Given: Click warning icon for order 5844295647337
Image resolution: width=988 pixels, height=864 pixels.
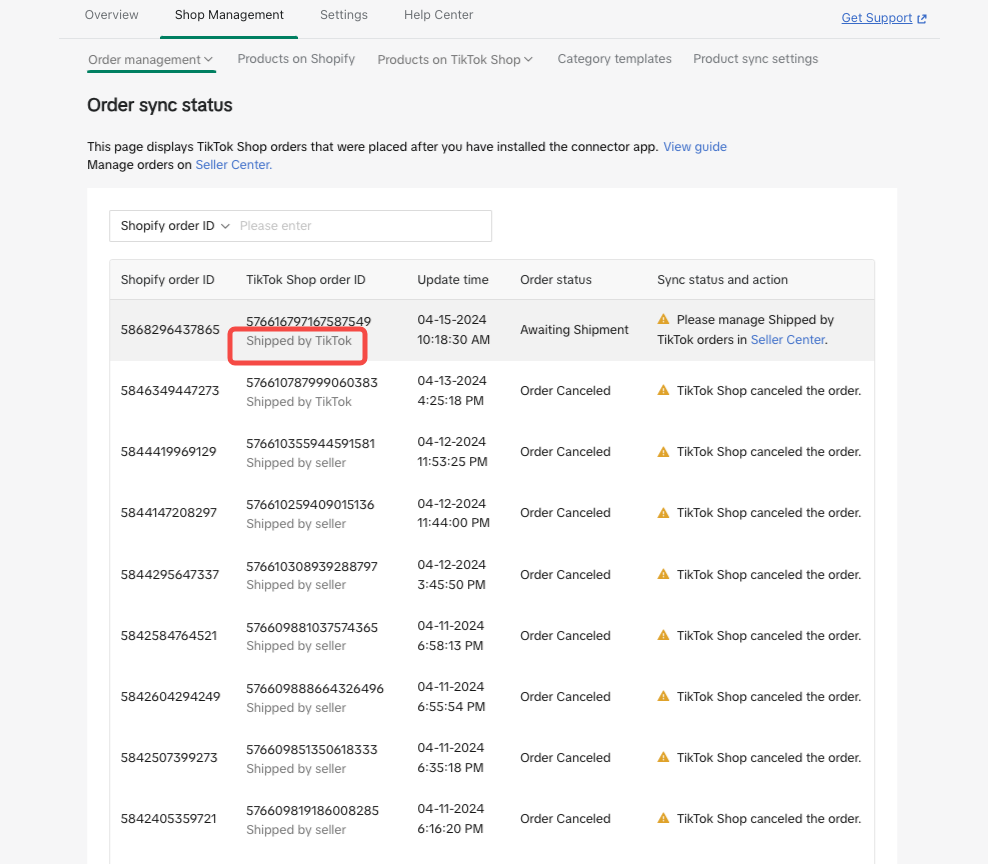Looking at the screenshot, I should (x=663, y=574).
